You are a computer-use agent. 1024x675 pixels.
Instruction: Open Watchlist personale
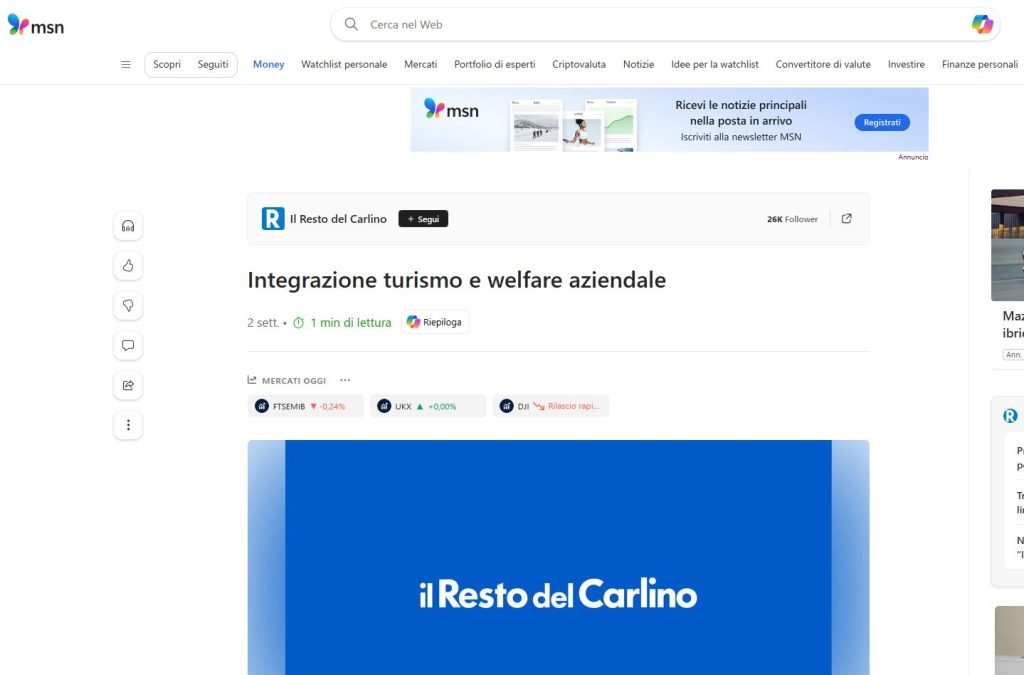[344, 64]
